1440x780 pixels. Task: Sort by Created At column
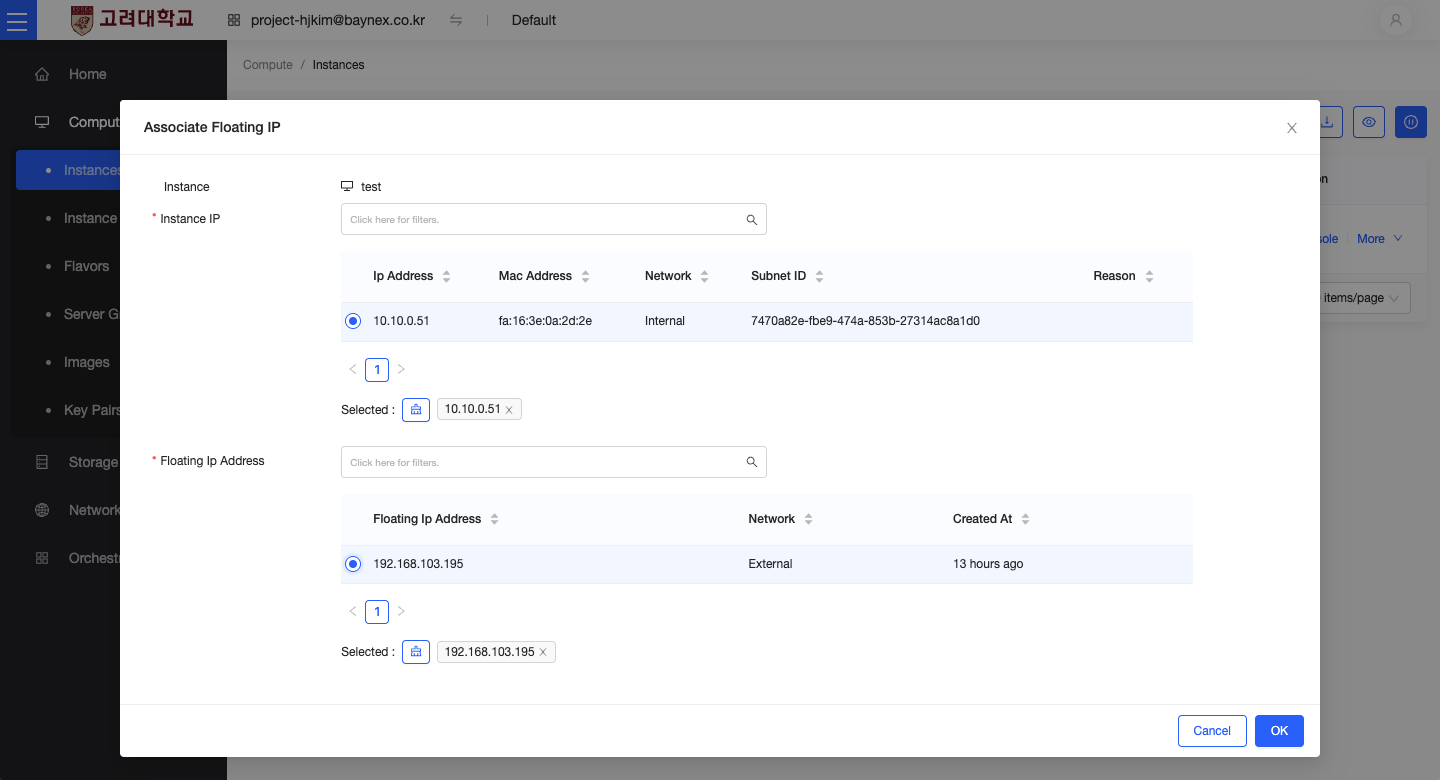pos(1025,519)
